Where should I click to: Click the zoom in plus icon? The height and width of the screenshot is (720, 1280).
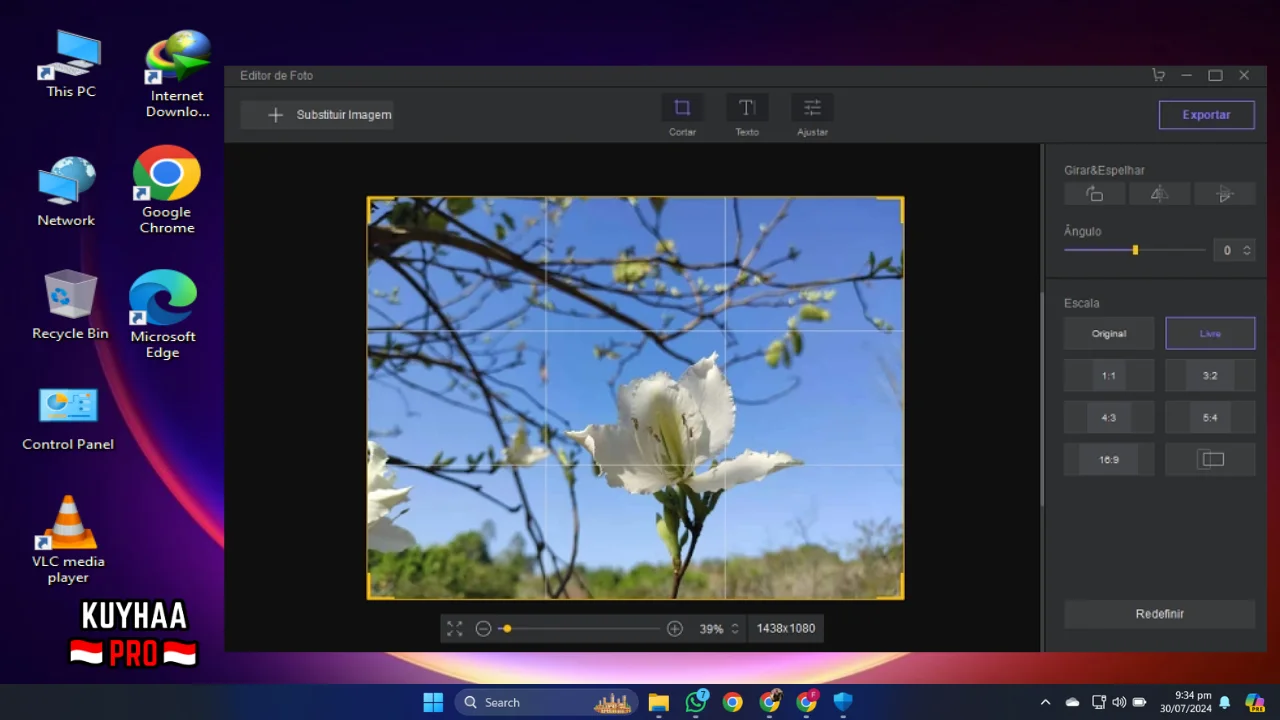[675, 629]
